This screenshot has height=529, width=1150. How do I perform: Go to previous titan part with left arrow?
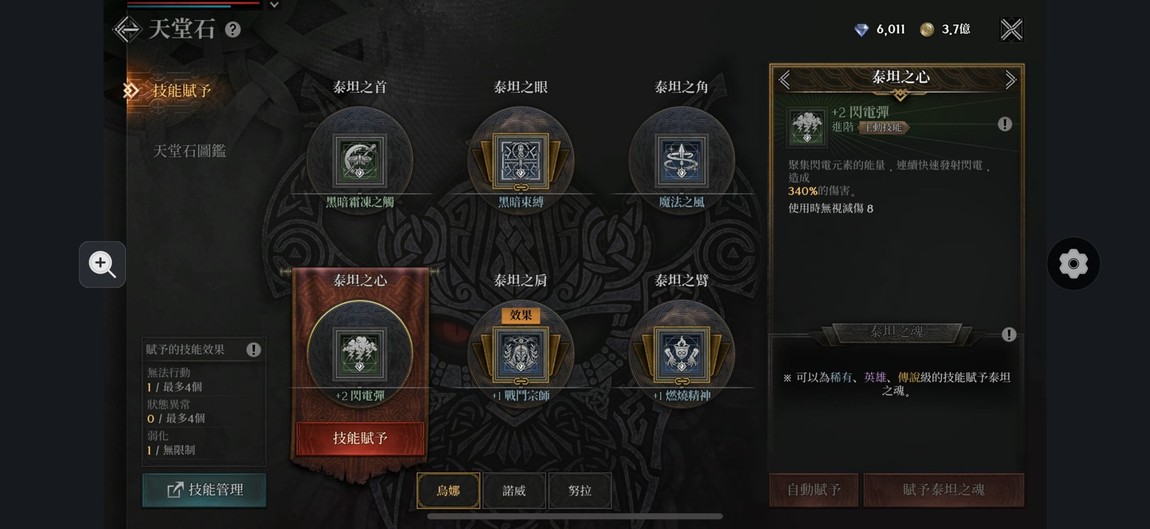785,79
